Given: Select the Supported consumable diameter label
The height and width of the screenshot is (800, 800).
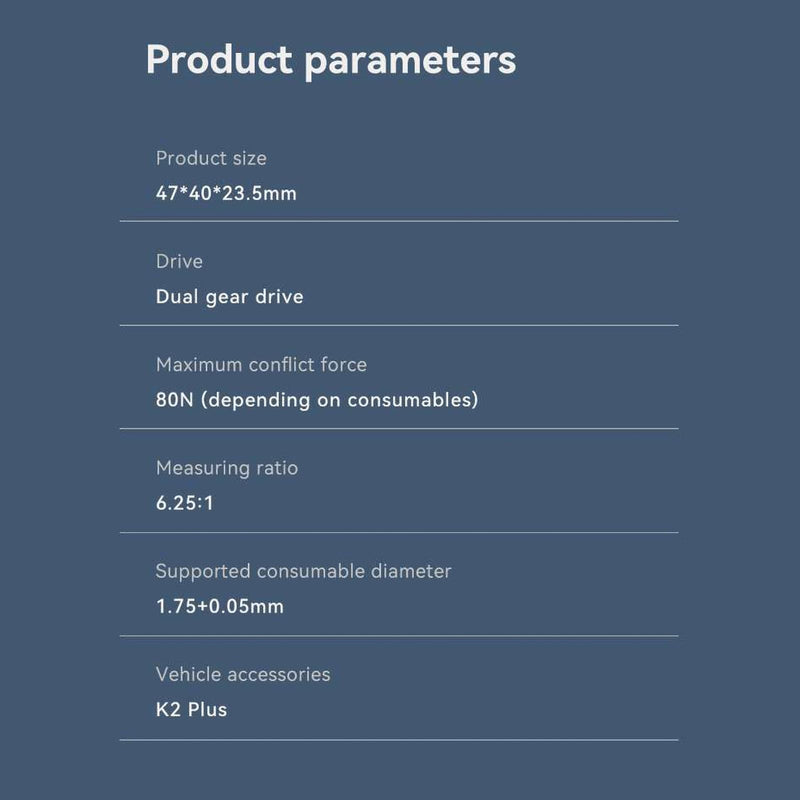Looking at the screenshot, I should pos(304,571).
